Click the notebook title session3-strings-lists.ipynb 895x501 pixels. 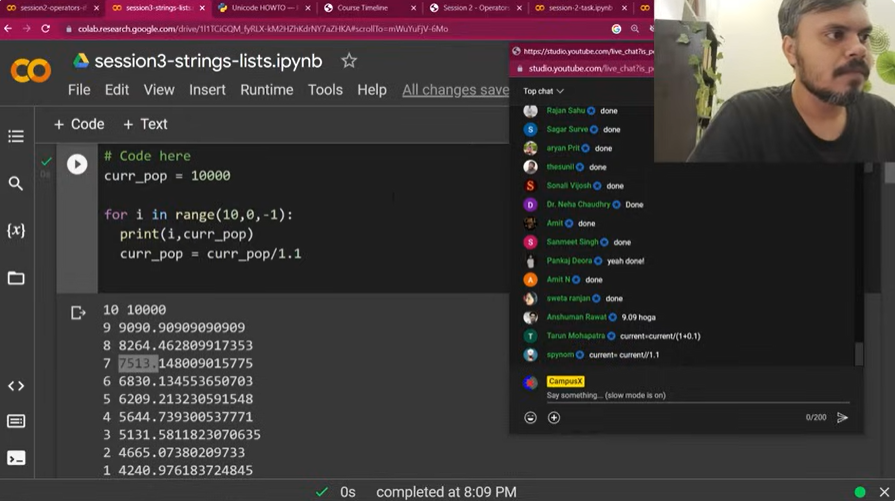click(x=208, y=61)
